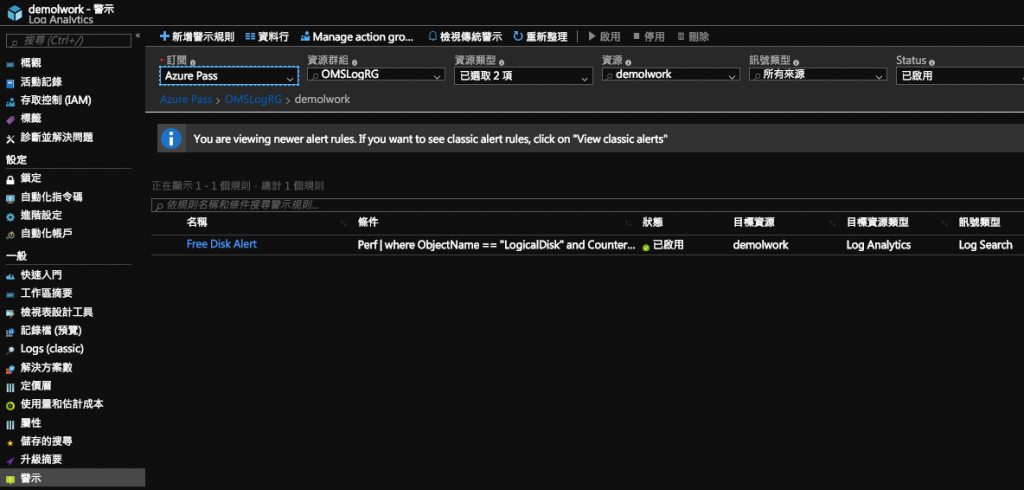Image resolution: width=1024 pixels, height=490 pixels.
Task: Click the 自動化帳戶 icon
Action: coord(10,235)
